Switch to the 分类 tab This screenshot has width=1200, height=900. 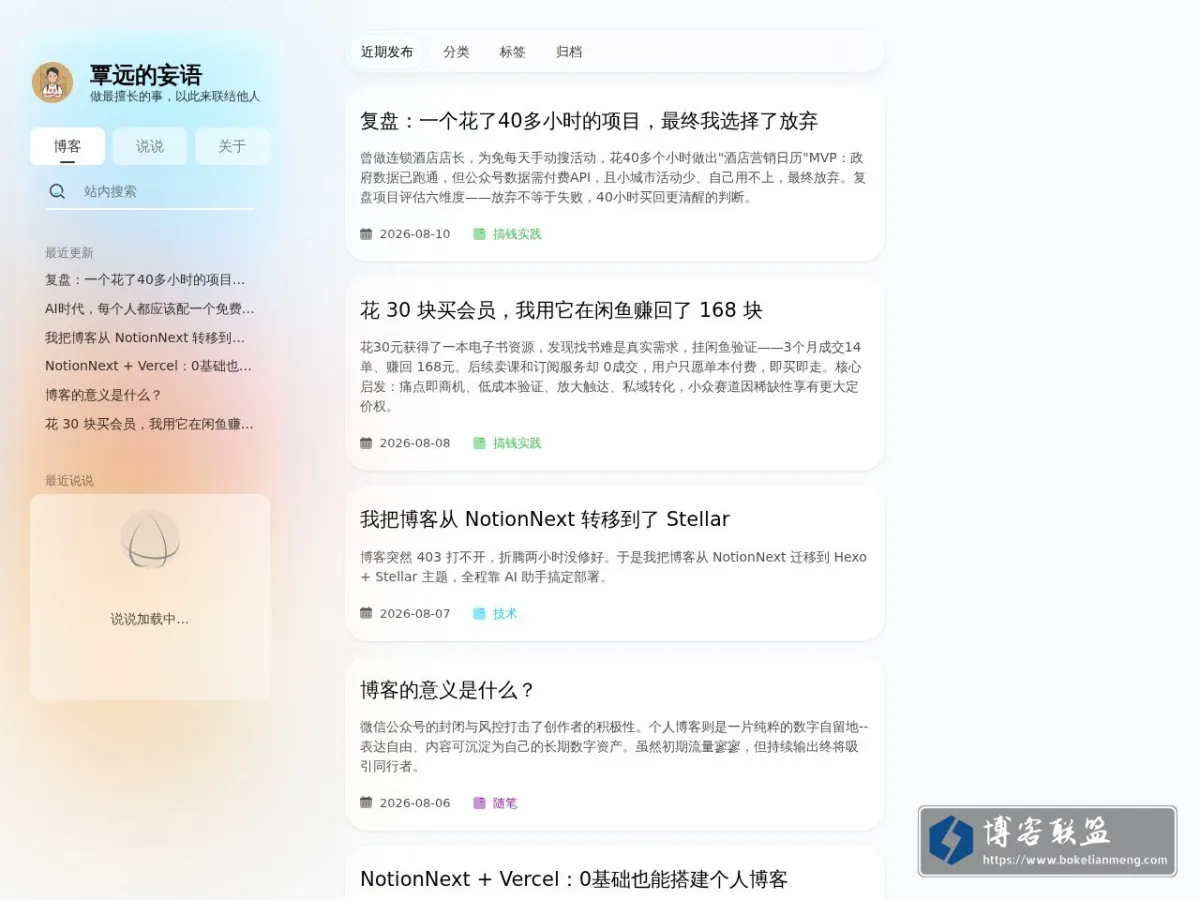(x=456, y=52)
